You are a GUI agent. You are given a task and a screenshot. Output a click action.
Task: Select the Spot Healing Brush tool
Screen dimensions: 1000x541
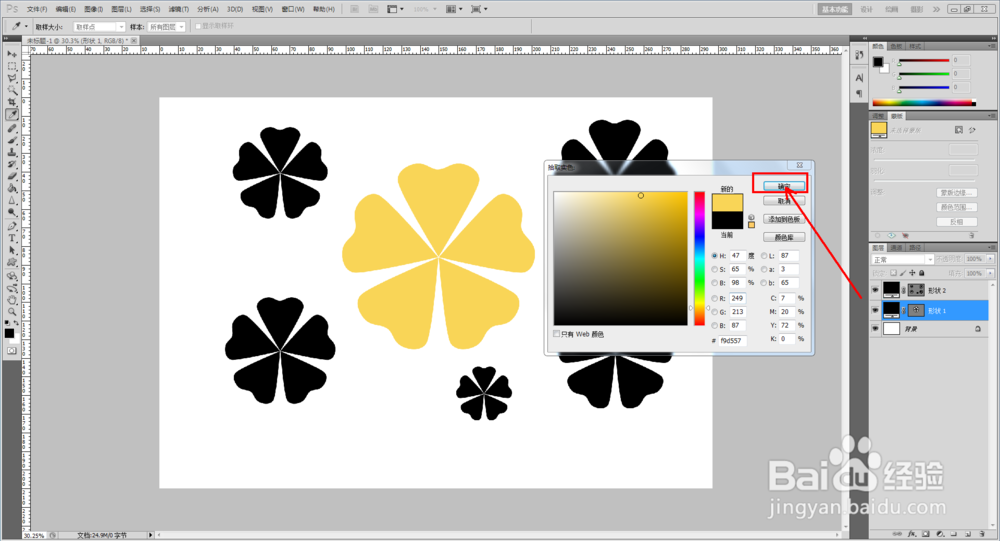click(x=11, y=128)
